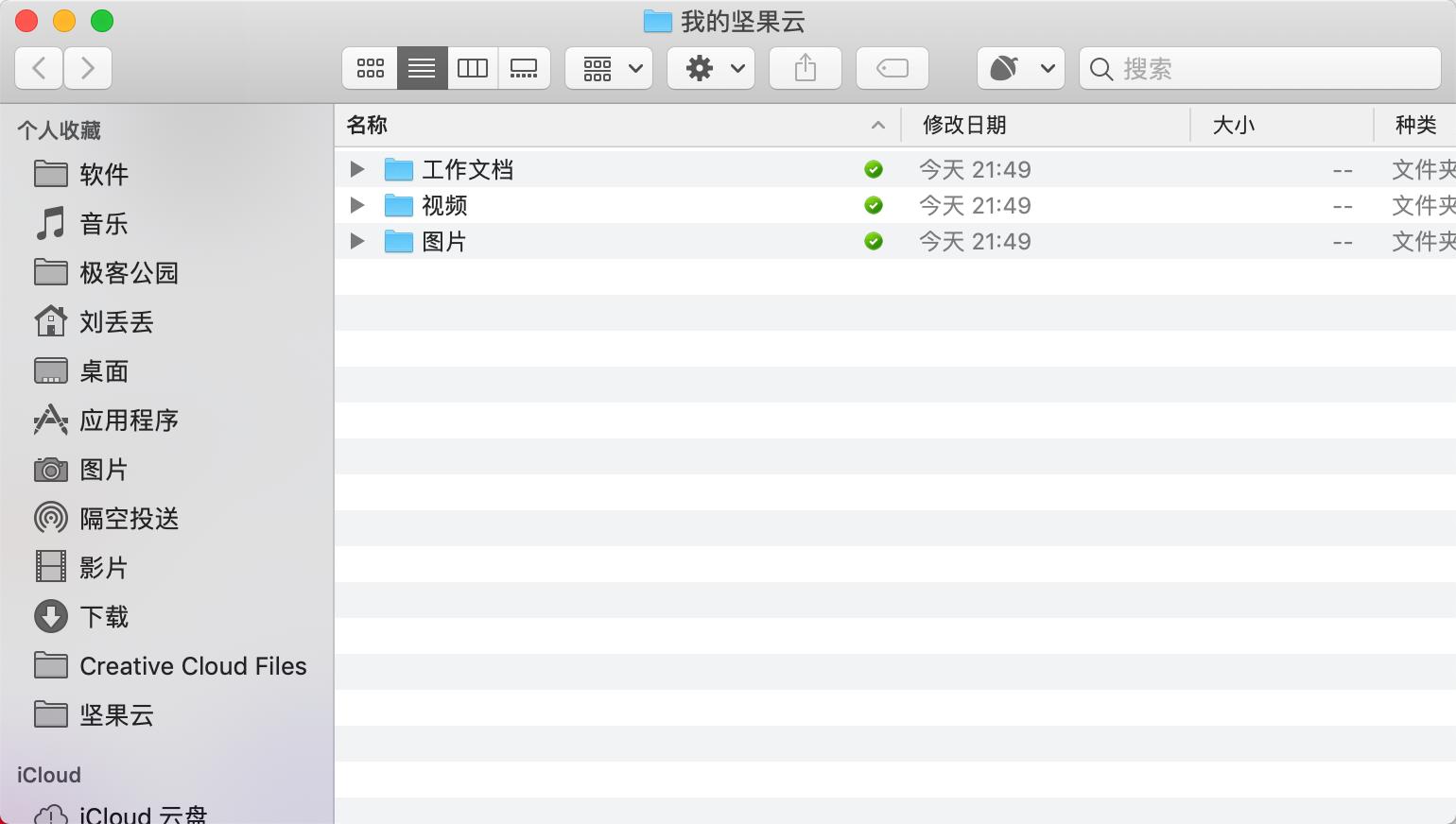Click the camera icon beside 图片
Screen dimensions: 1456x824
pos(50,470)
